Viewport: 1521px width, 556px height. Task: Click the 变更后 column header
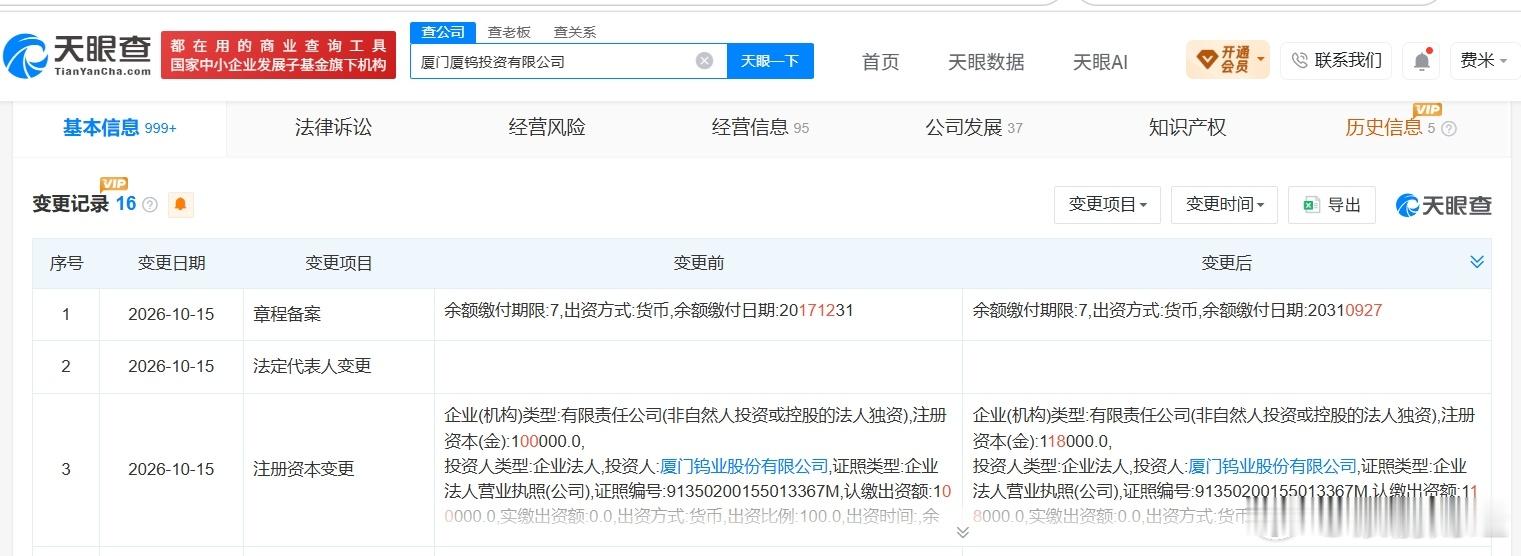click(x=1226, y=263)
